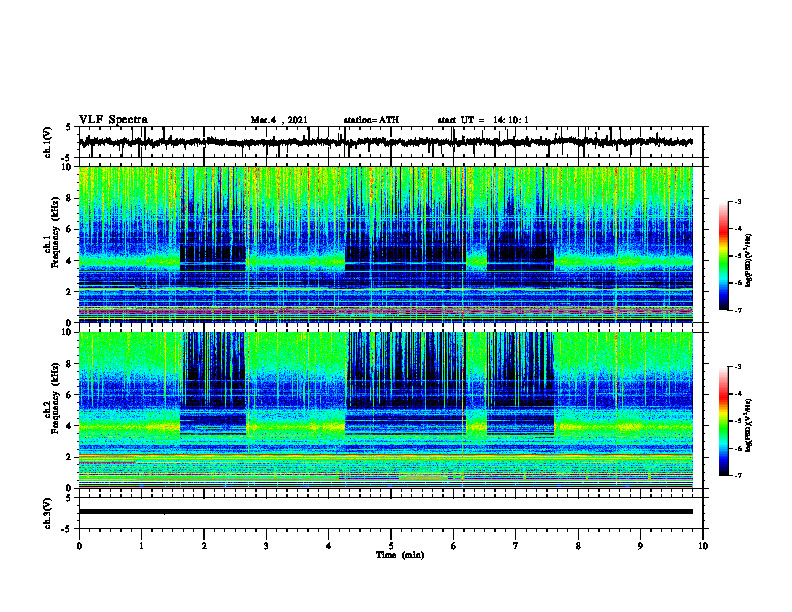Click the "5" tick on the time axis
The height and width of the screenshot is (612, 792).
click(391, 546)
